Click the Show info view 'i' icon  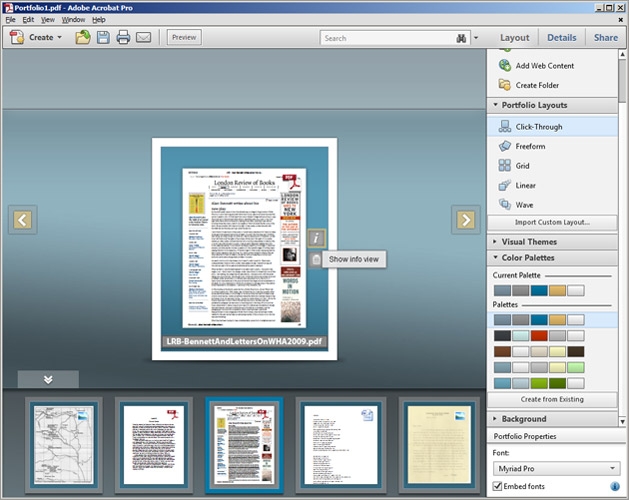[316, 238]
